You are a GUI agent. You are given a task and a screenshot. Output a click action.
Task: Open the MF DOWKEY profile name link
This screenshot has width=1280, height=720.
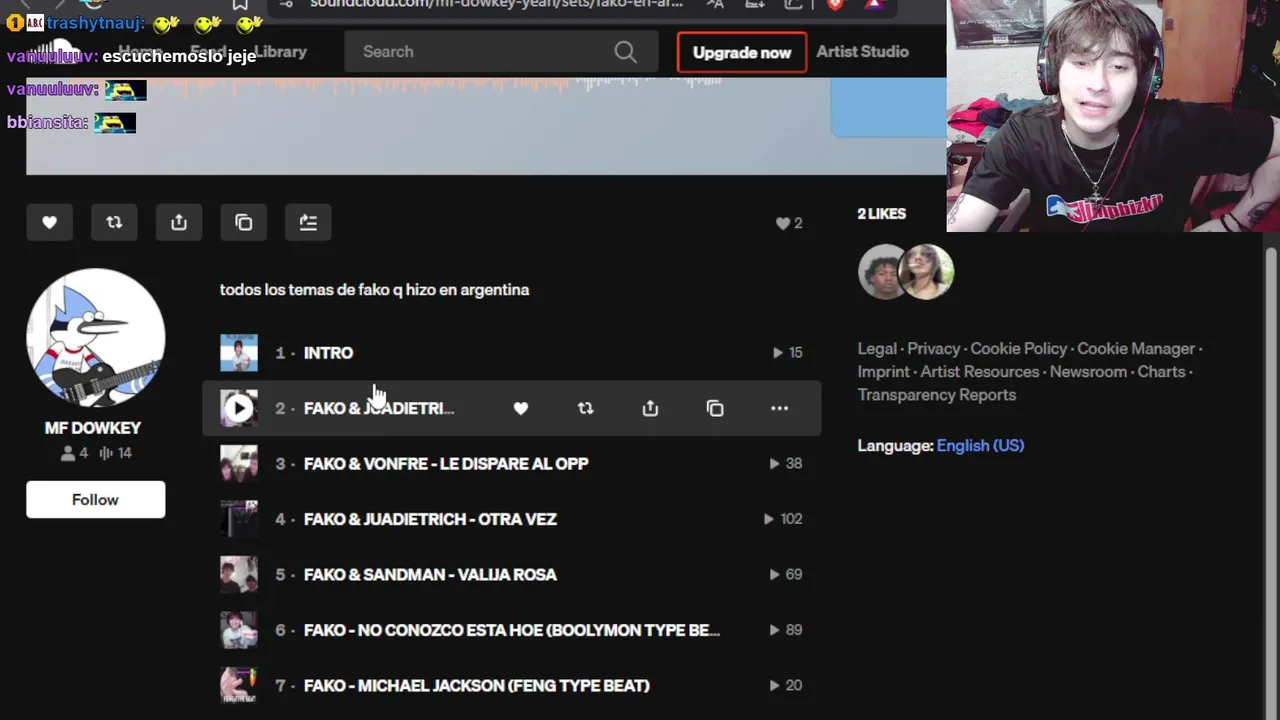pyautogui.click(x=93, y=428)
